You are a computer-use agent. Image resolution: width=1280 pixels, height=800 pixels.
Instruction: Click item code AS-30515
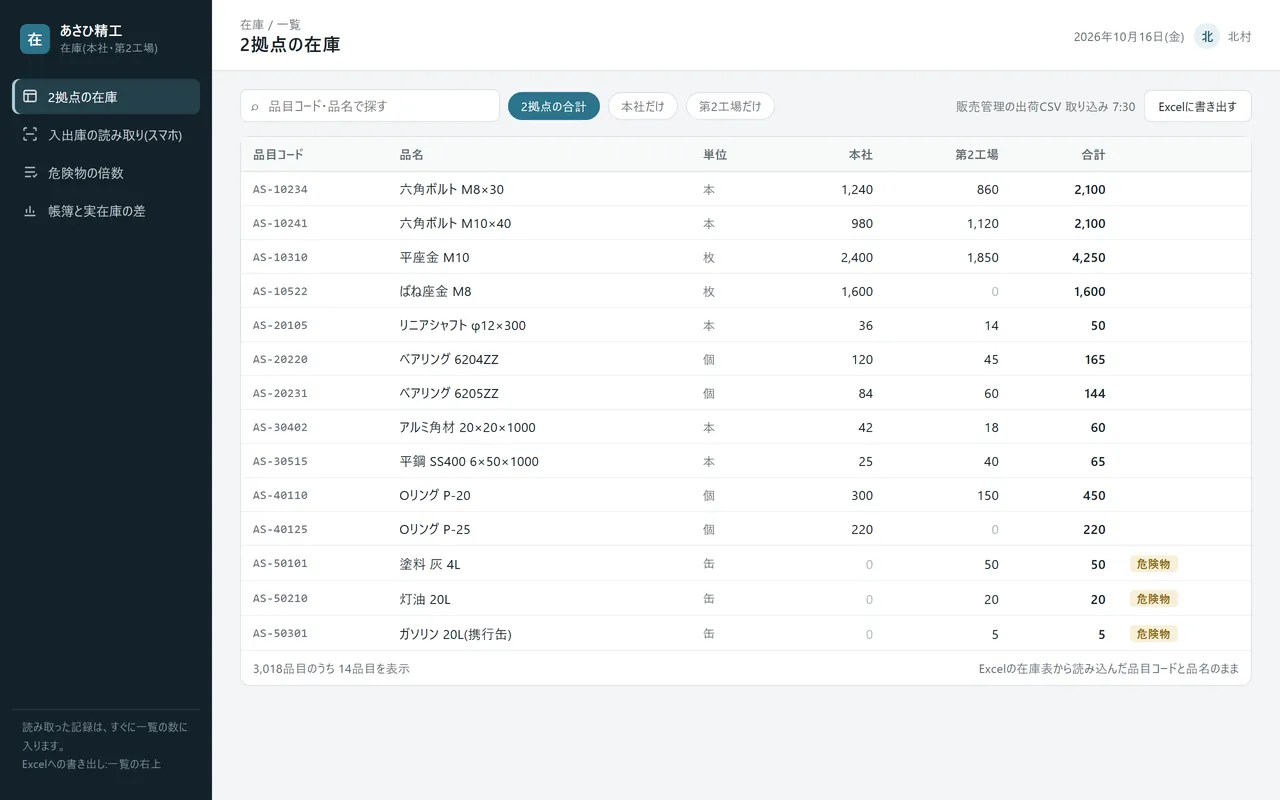(x=280, y=461)
